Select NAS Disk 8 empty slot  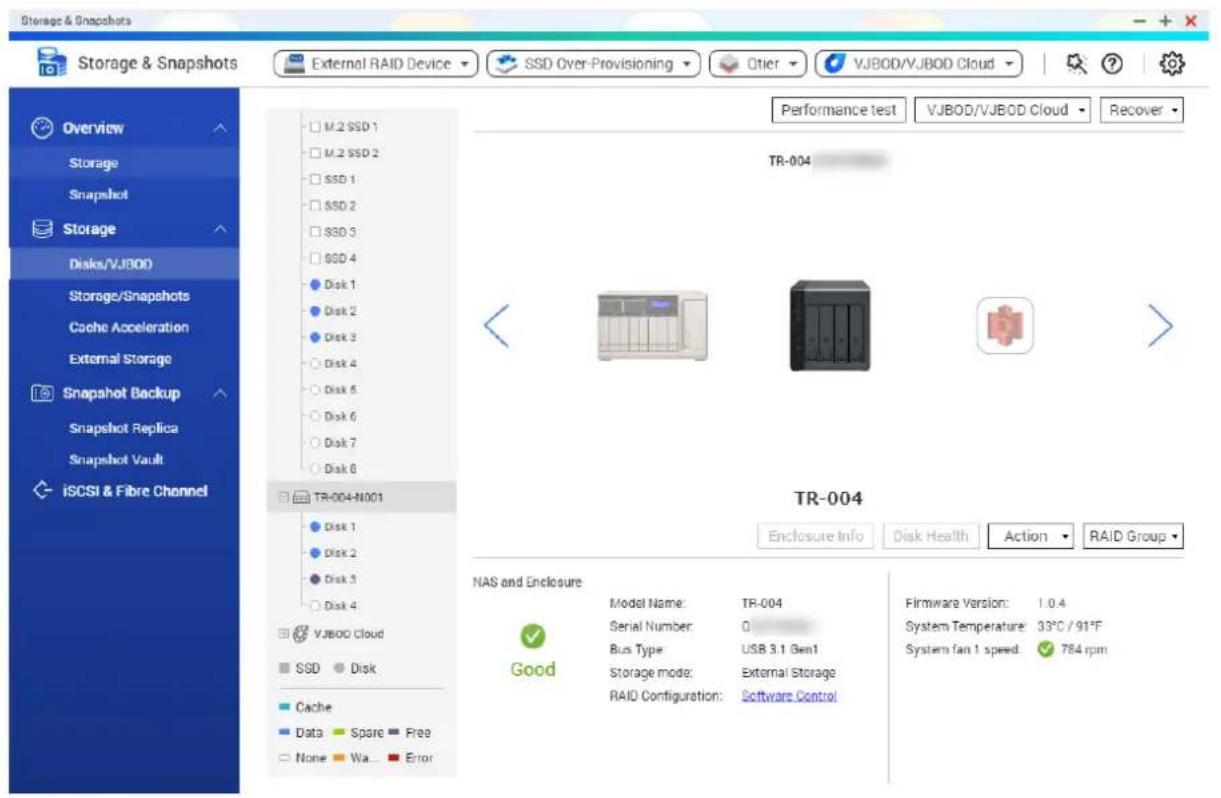click(x=333, y=468)
